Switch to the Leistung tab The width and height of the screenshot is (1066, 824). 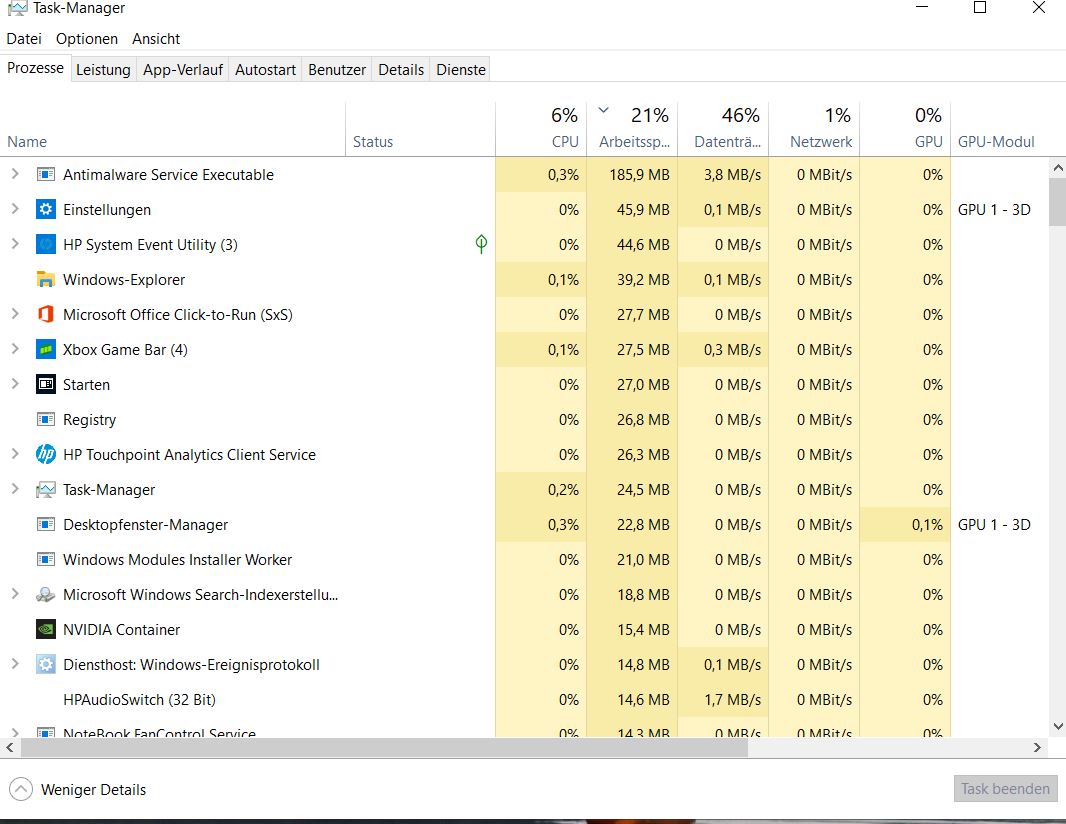tap(103, 69)
